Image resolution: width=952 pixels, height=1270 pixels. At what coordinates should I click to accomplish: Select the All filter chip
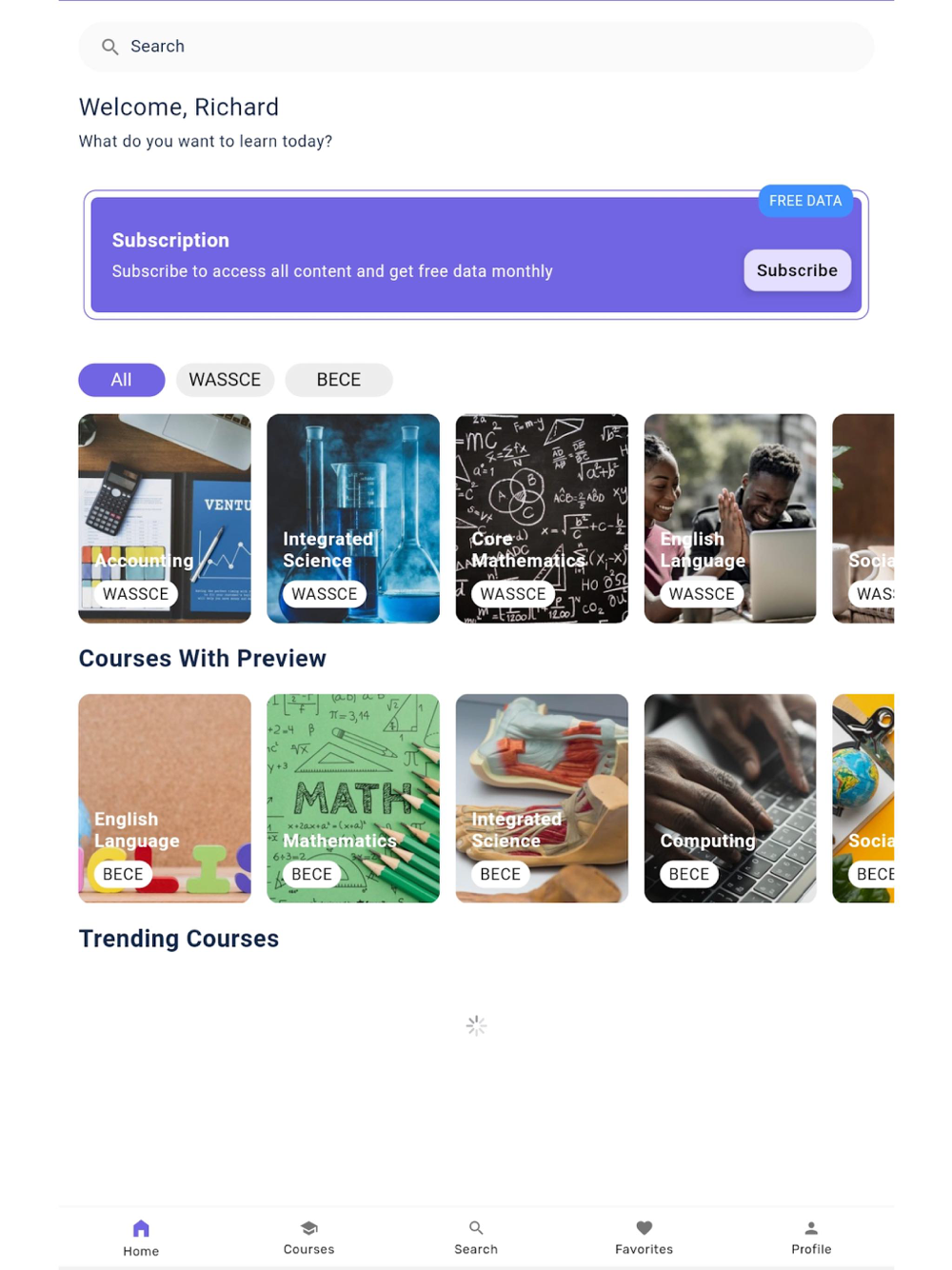coord(122,380)
